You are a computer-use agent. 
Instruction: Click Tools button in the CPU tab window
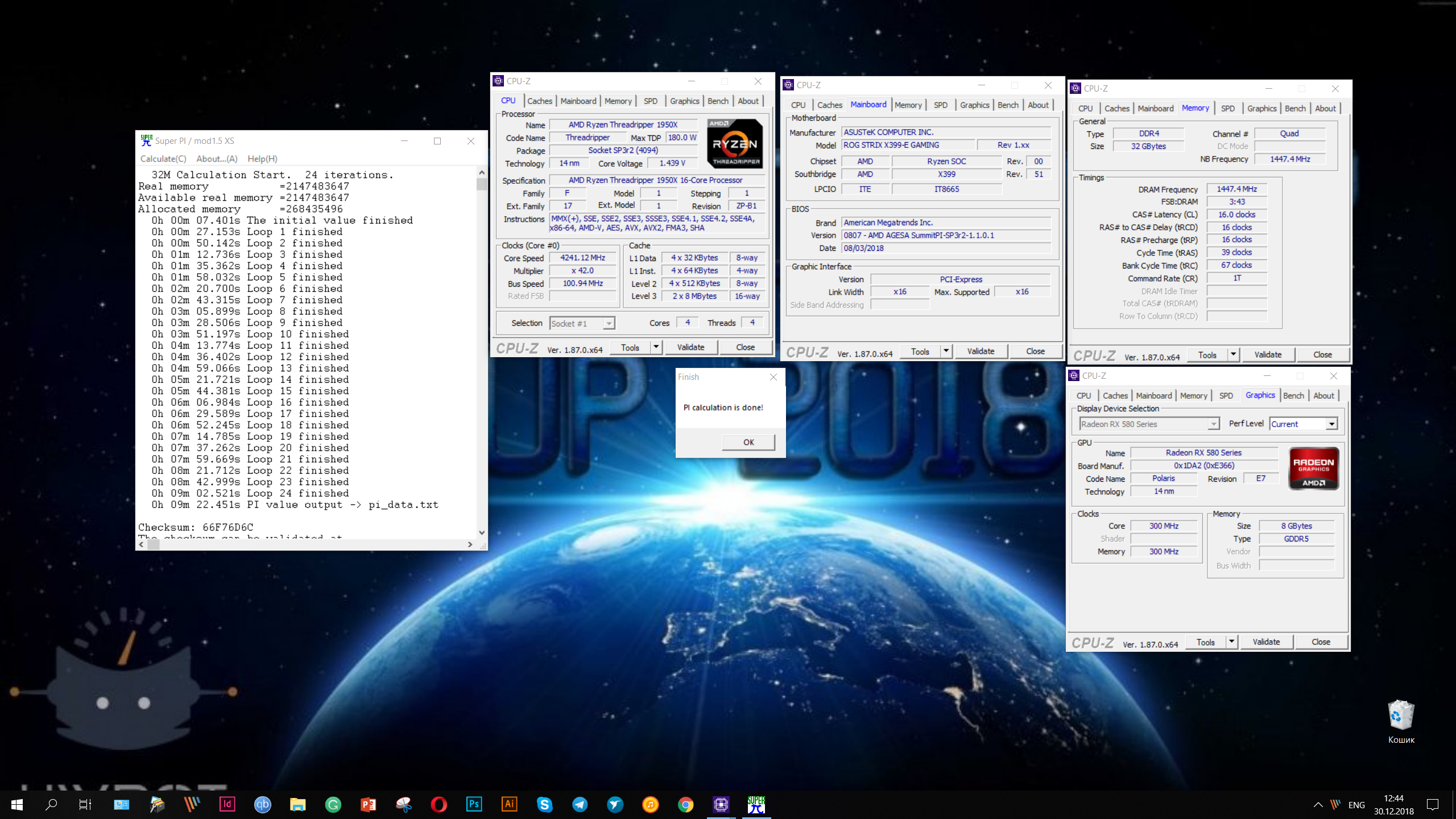tap(630, 347)
